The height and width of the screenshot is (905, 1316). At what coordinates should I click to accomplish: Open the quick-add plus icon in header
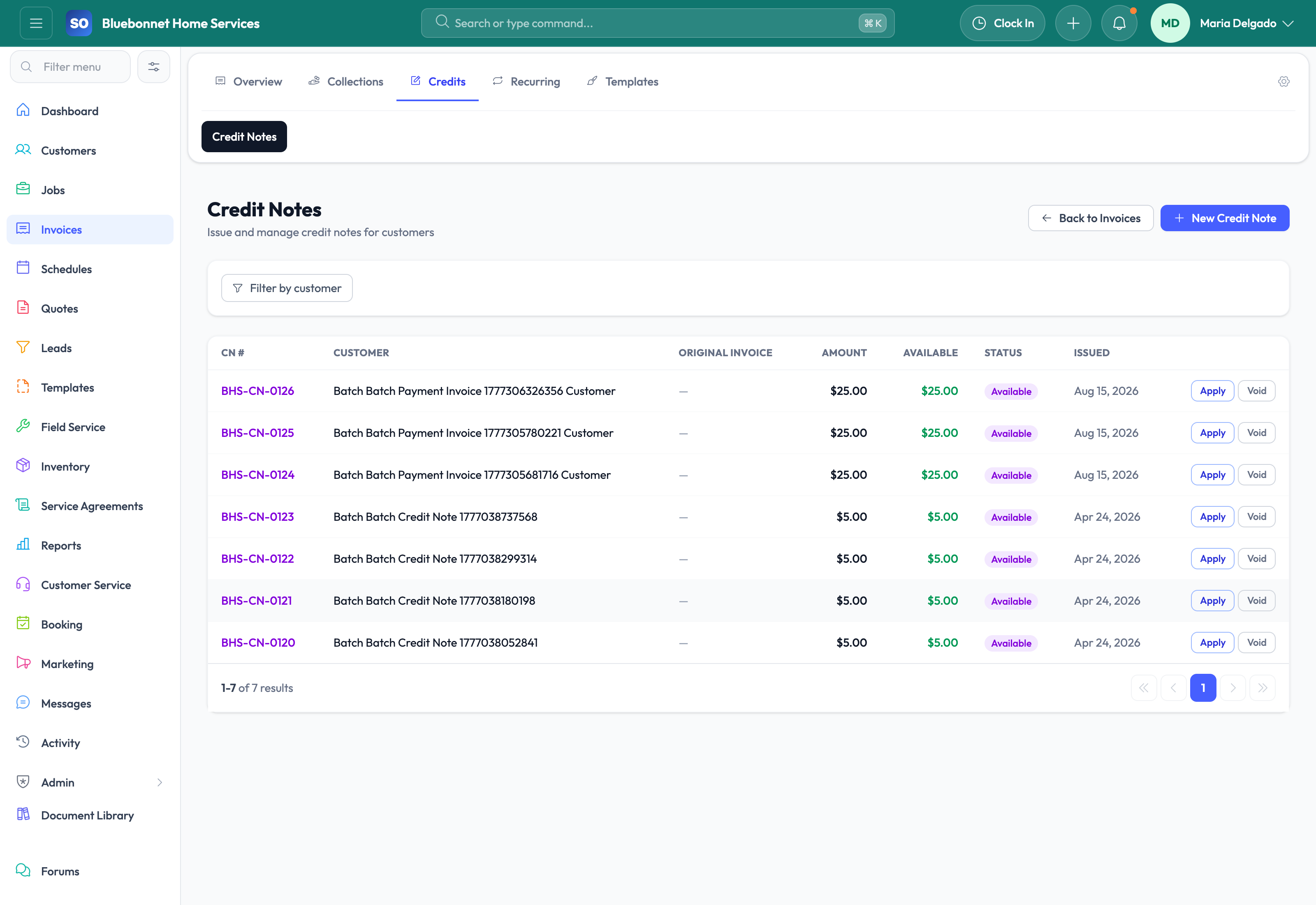click(x=1073, y=23)
